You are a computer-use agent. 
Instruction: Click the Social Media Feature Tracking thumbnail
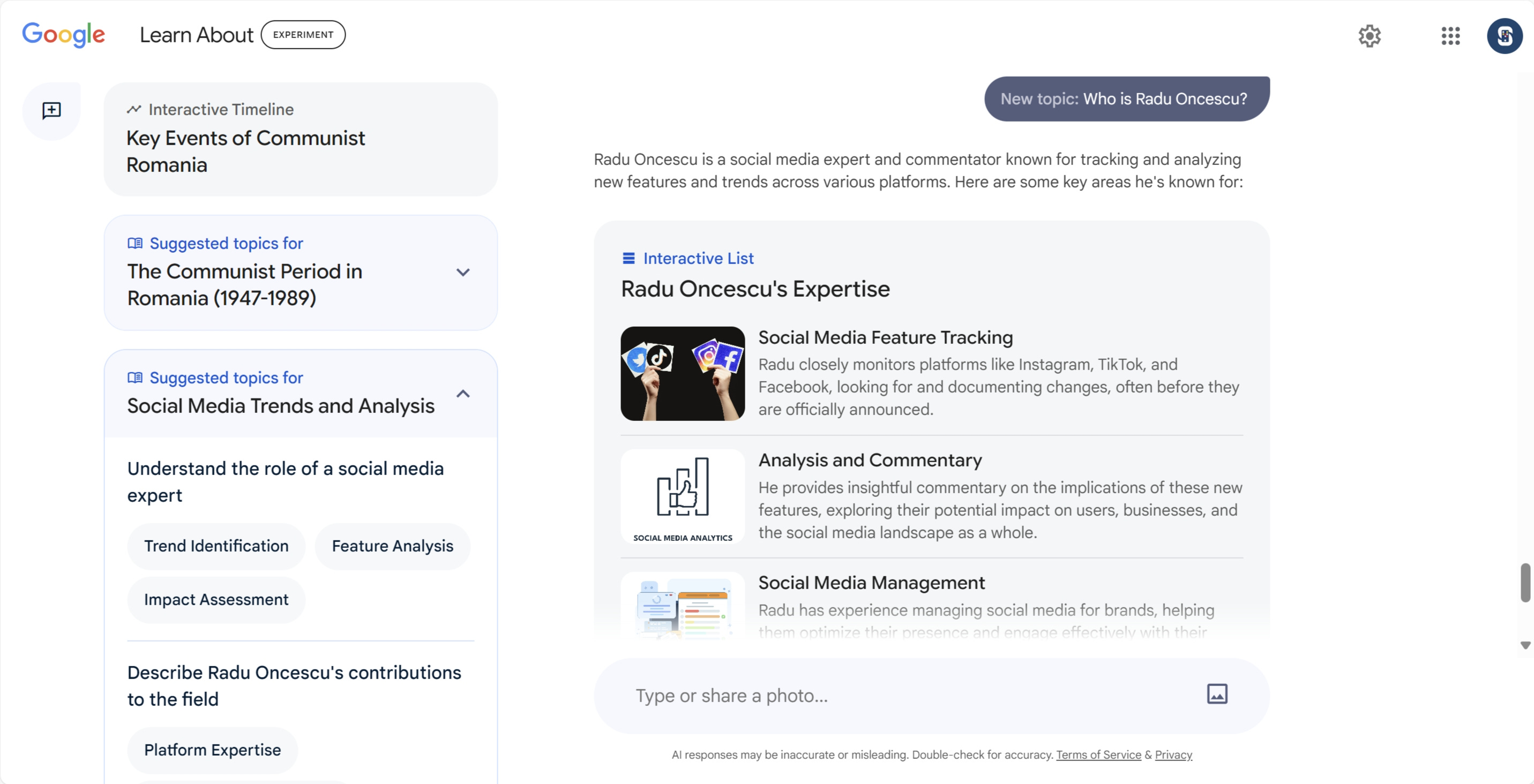(683, 374)
